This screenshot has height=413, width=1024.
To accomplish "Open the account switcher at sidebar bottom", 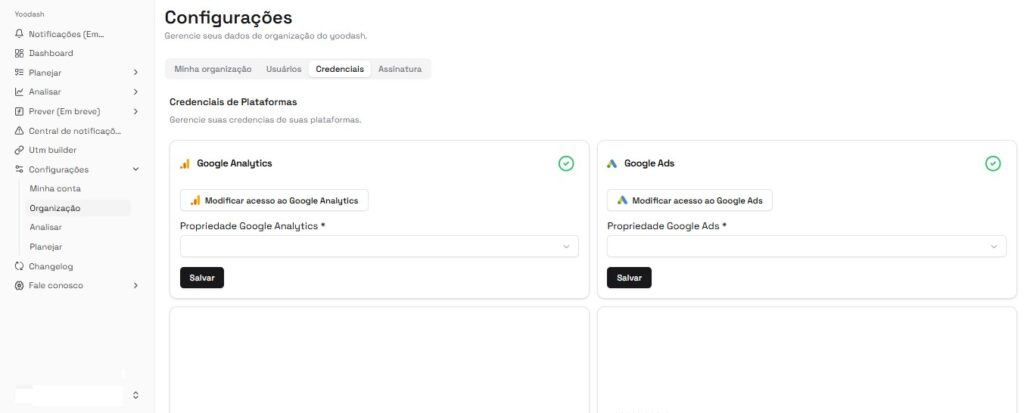I will pos(135,396).
